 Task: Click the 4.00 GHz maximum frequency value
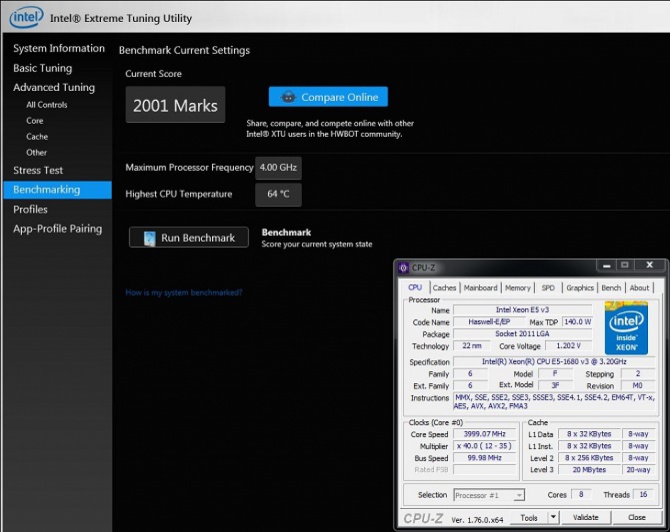[x=278, y=168]
